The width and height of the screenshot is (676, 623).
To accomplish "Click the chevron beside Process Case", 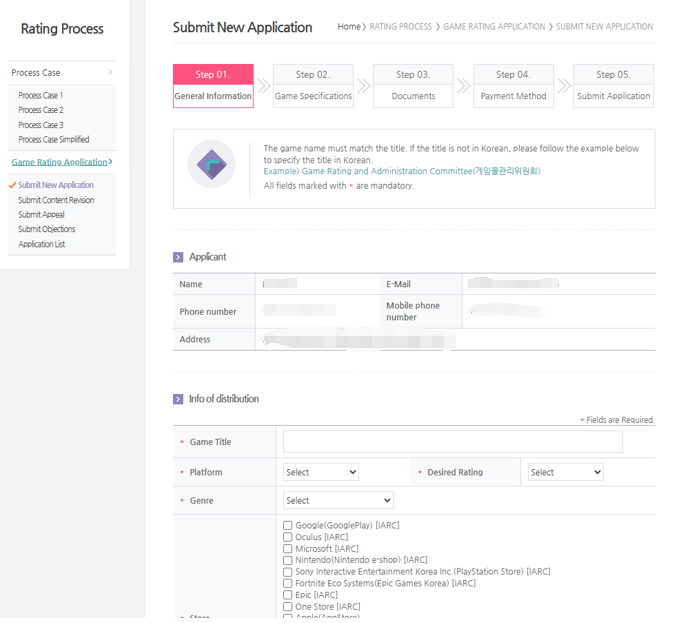I will tap(110, 73).
